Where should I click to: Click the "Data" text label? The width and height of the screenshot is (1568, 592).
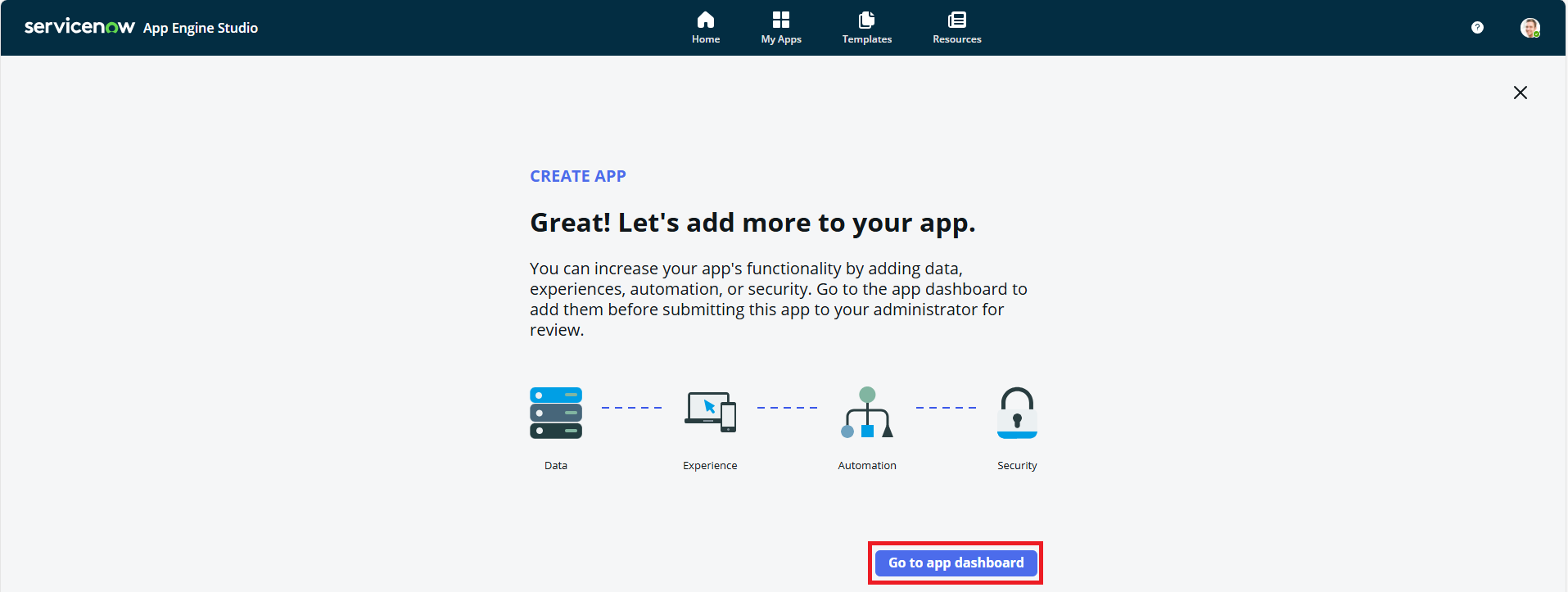pos(555,465)
